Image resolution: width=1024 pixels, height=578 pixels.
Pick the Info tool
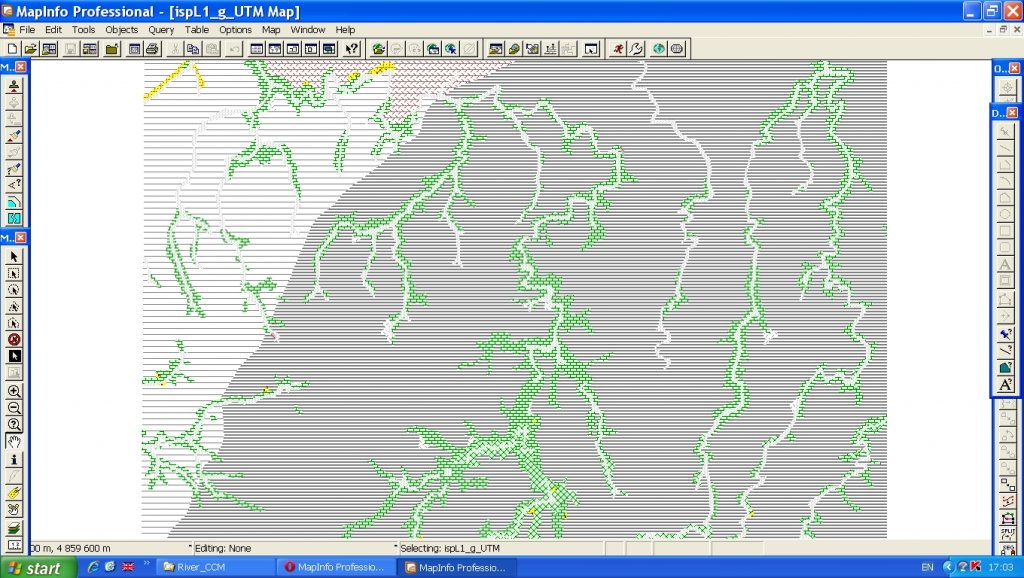[14, 459]
